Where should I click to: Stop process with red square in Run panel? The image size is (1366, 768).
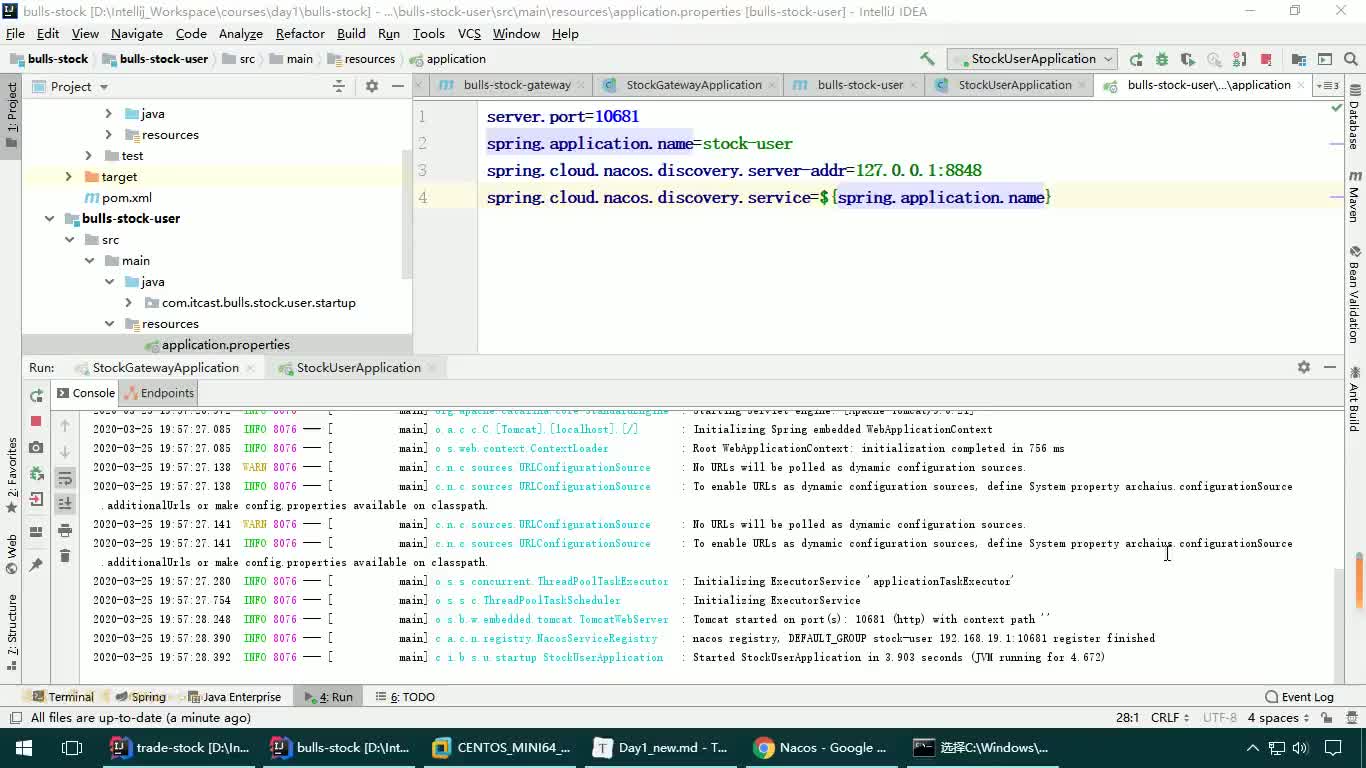pyautogui.click(x=36, y=421)
